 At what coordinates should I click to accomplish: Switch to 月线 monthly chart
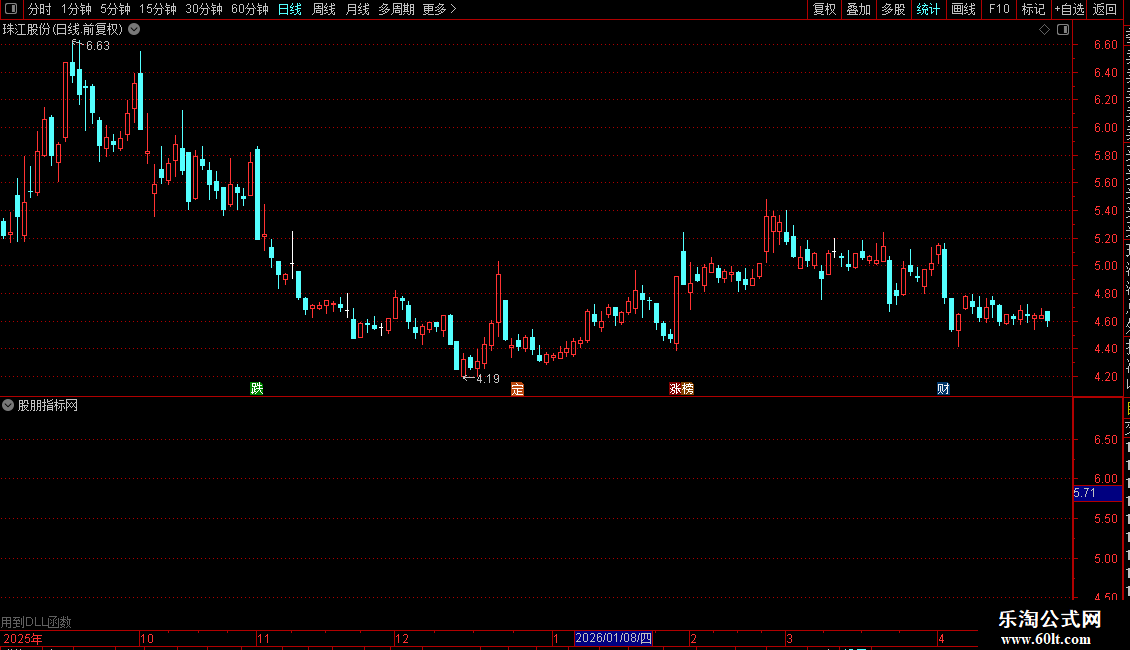pos(357,9)
